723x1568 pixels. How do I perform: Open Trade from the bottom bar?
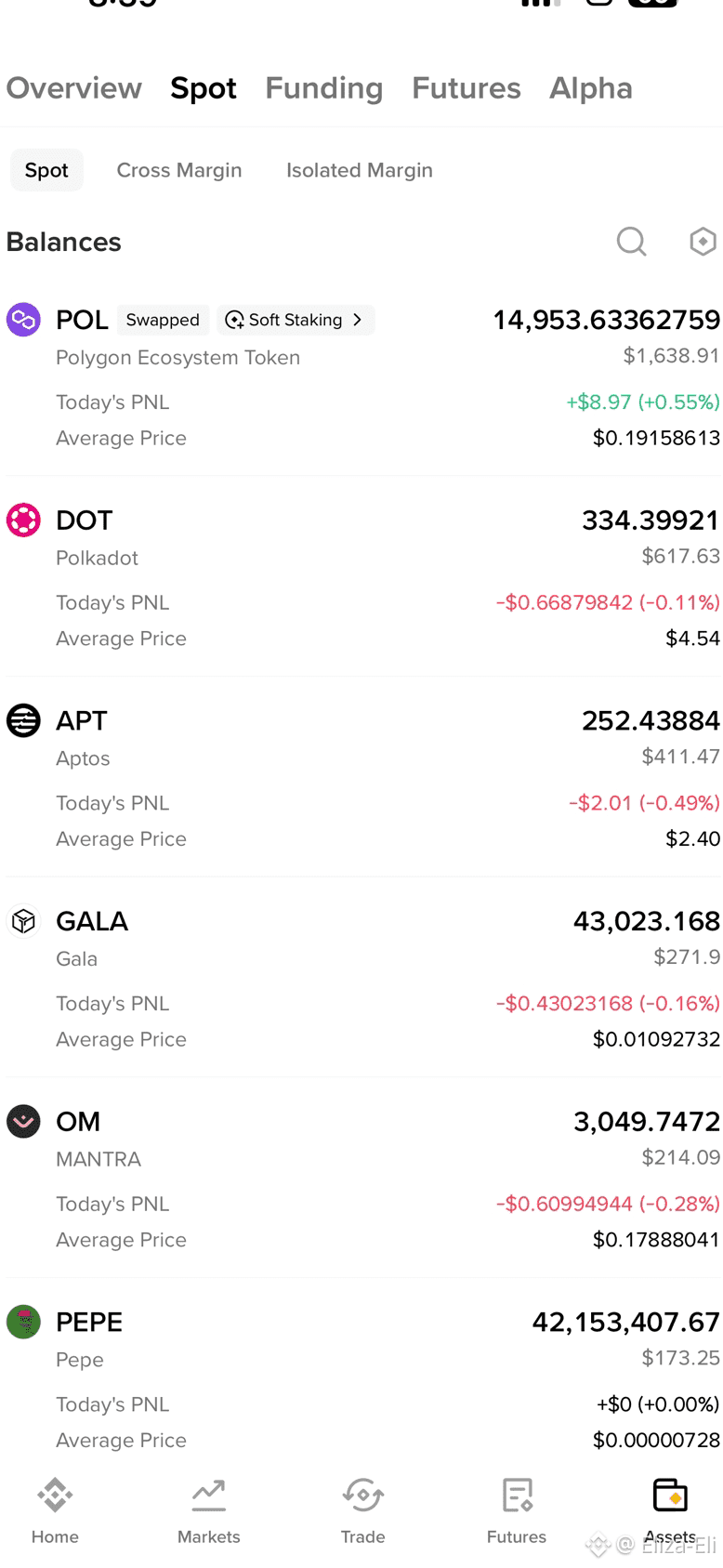point(362,1511)
